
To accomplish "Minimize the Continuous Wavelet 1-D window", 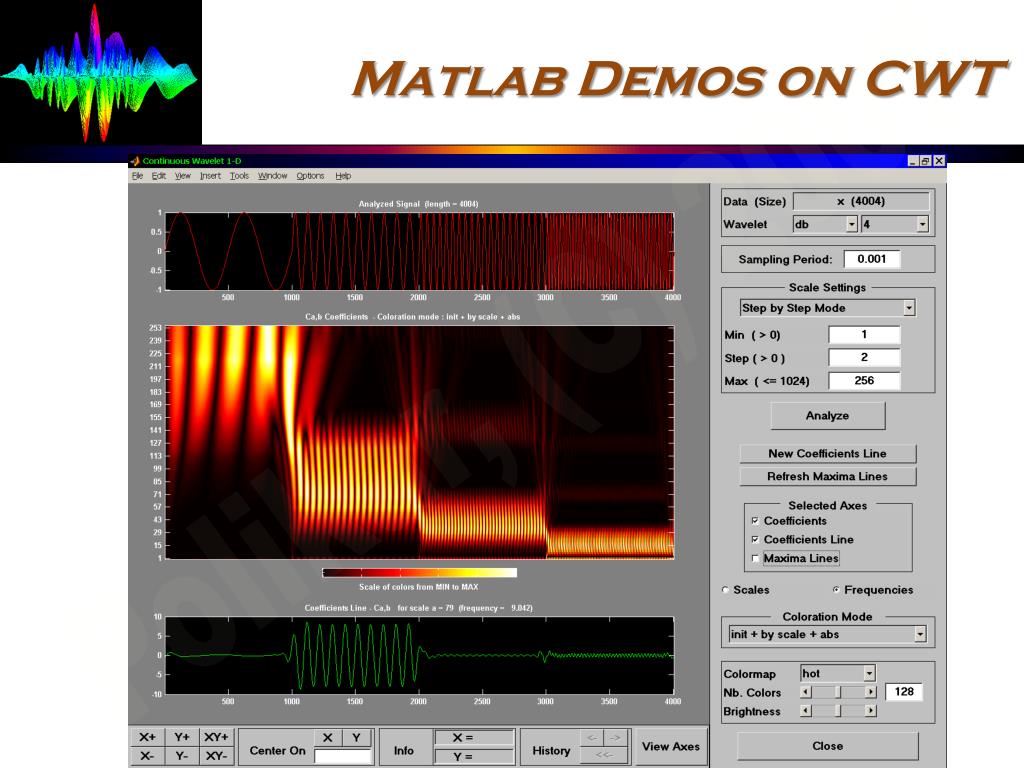I will tap(913, 161).
